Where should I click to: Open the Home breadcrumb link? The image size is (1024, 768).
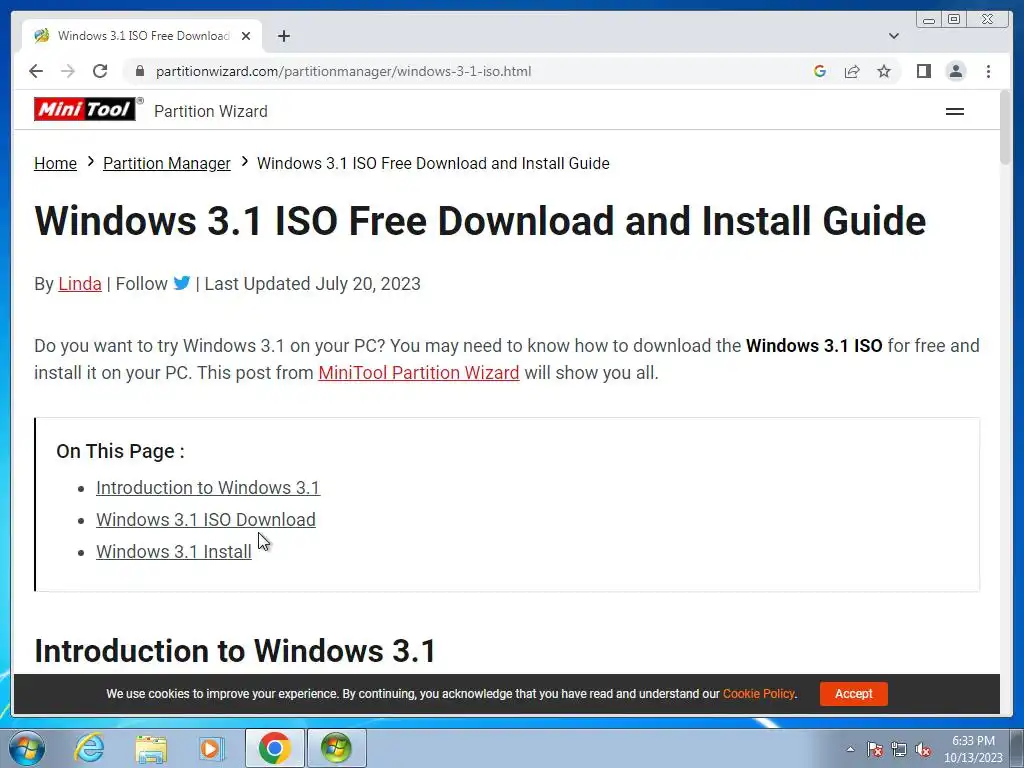[56, 163]
